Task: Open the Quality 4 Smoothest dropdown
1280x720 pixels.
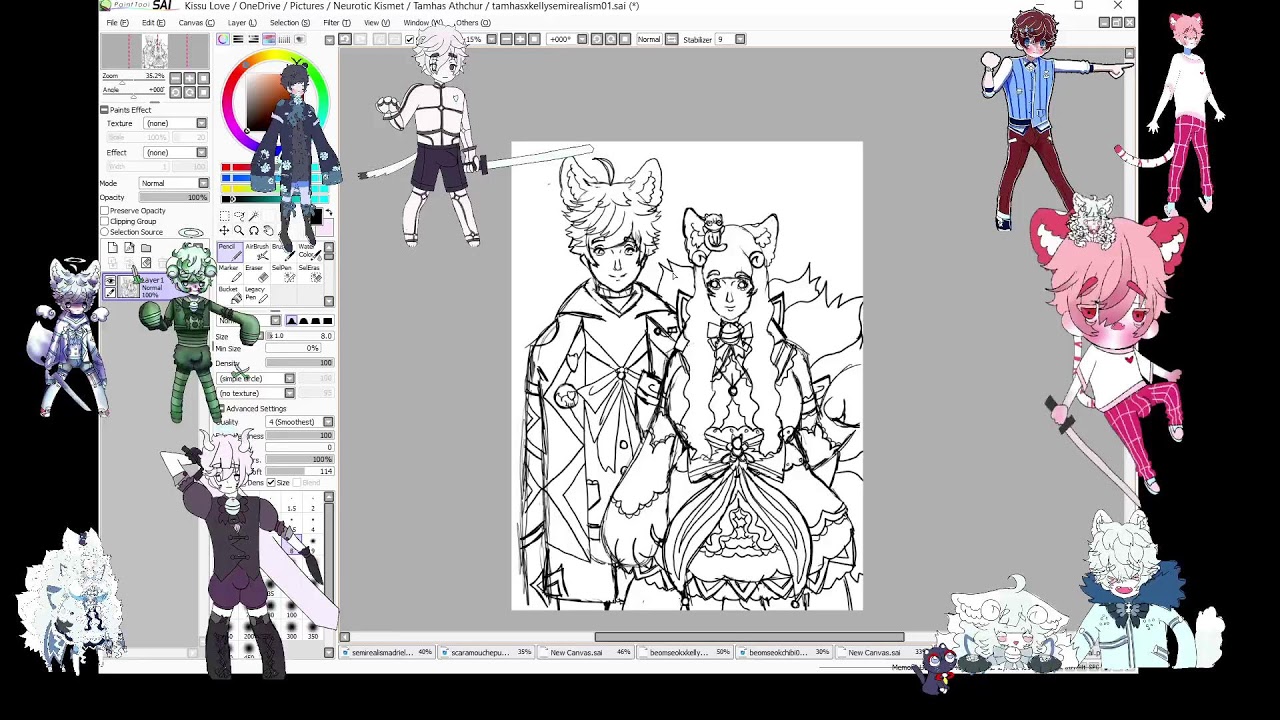Action: (x=300, y=422)
